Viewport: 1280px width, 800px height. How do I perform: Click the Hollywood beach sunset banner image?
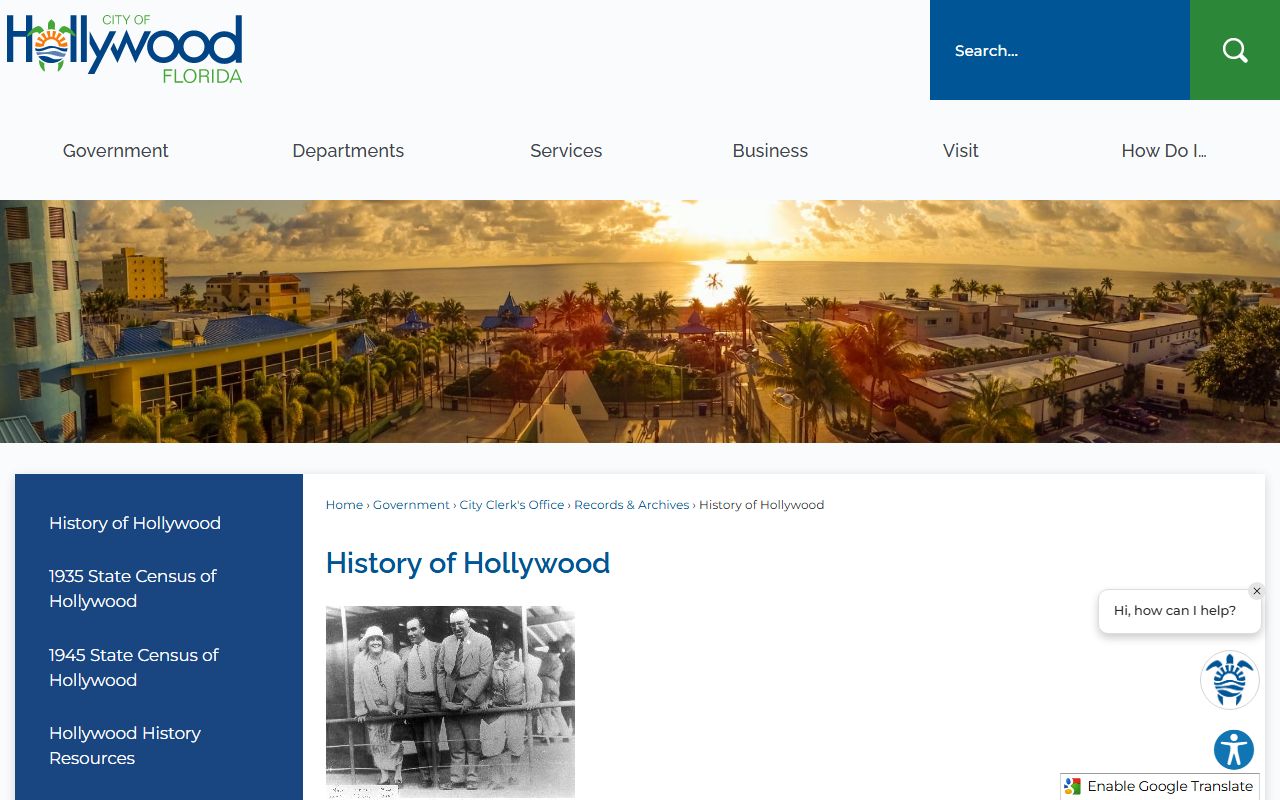tap(640, 321)
